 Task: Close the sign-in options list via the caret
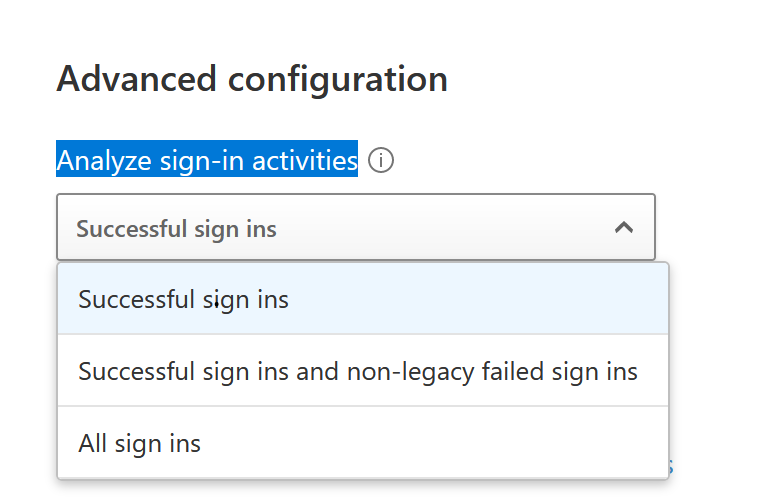624,228
